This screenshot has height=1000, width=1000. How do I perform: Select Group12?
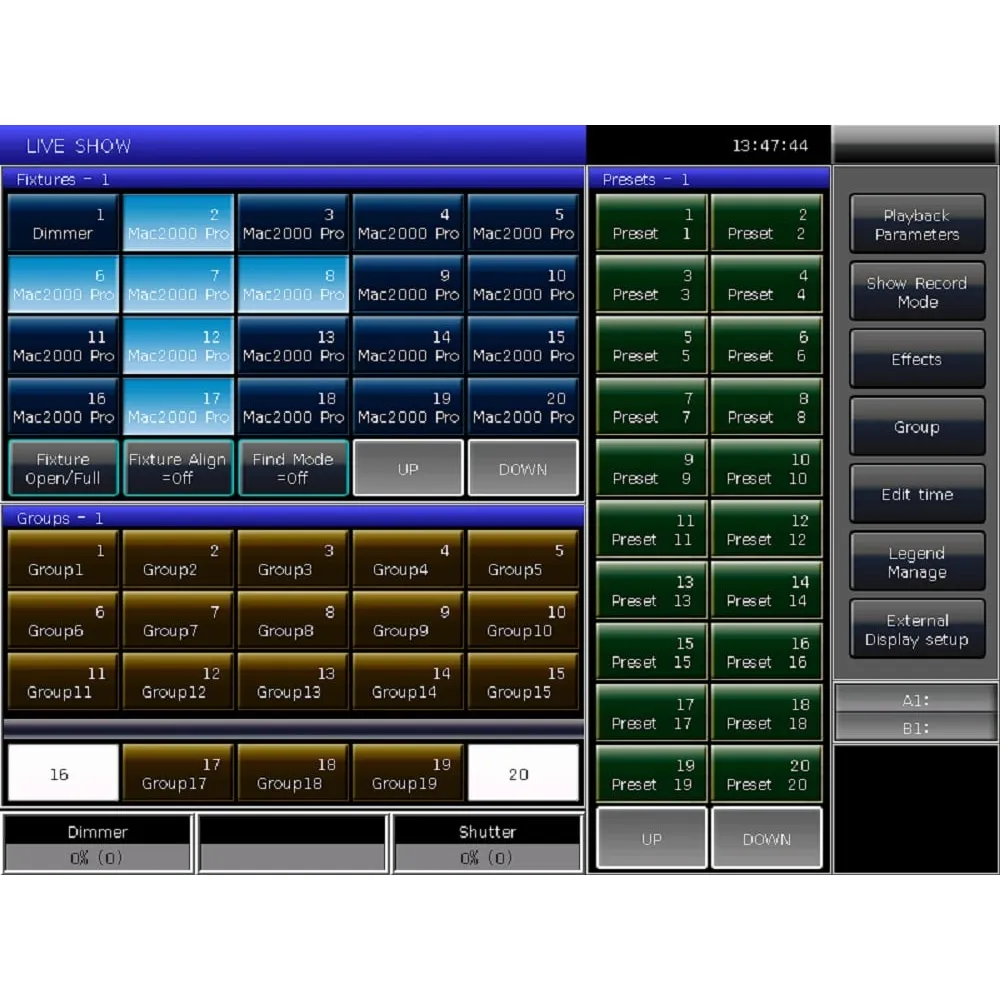click(178, 682)
